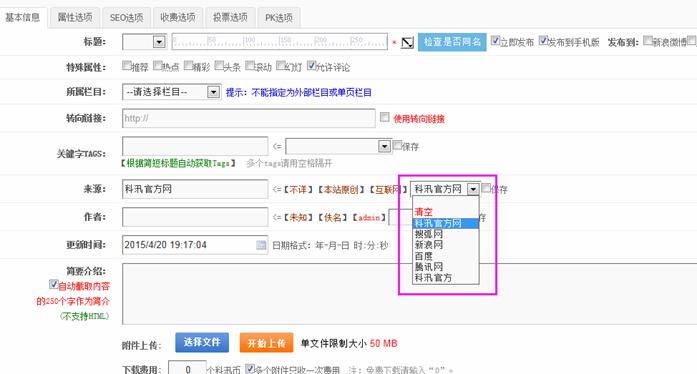Switch to the 收费选项 tab
The width and height of the screenshot is (697, 374).
(178, 17)
